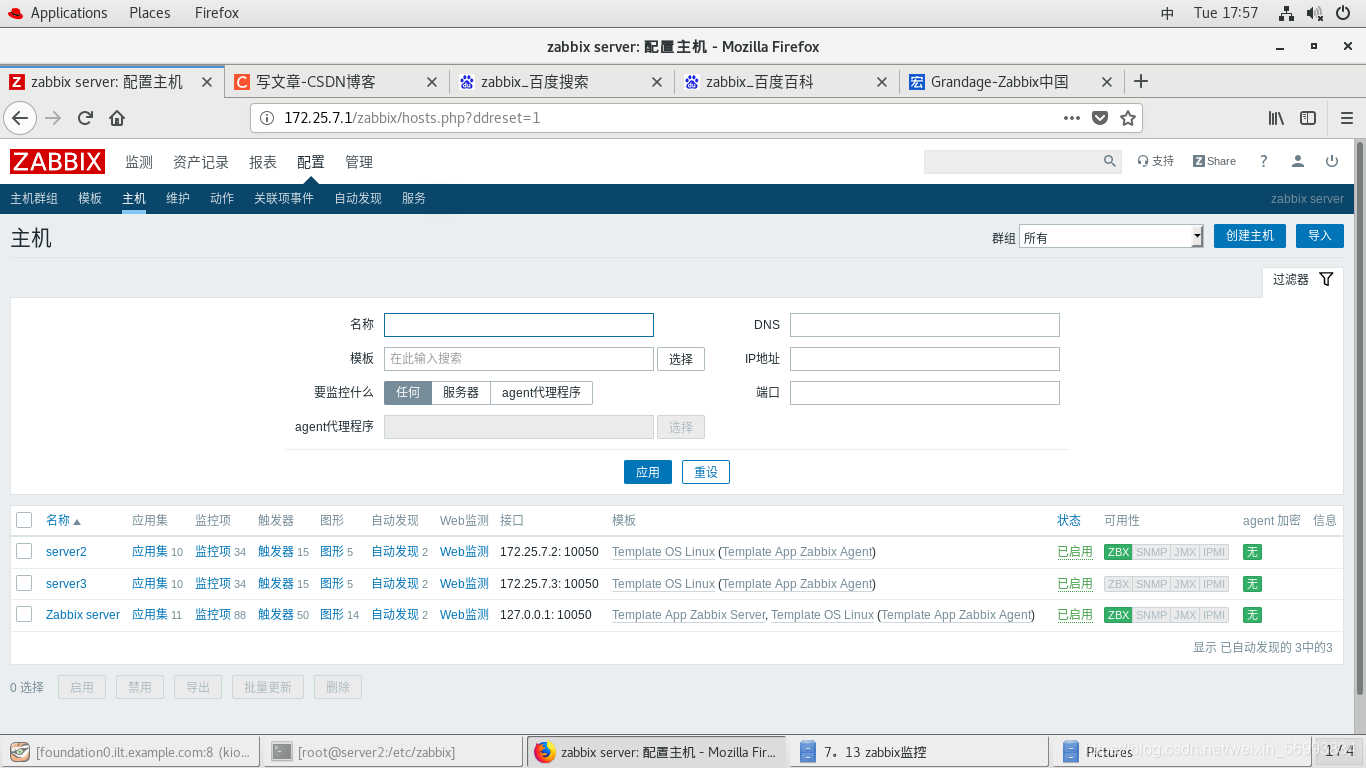Open Pocket save icon in address bar
This screenshot has width=1366, height=768.
(1100, 118)
